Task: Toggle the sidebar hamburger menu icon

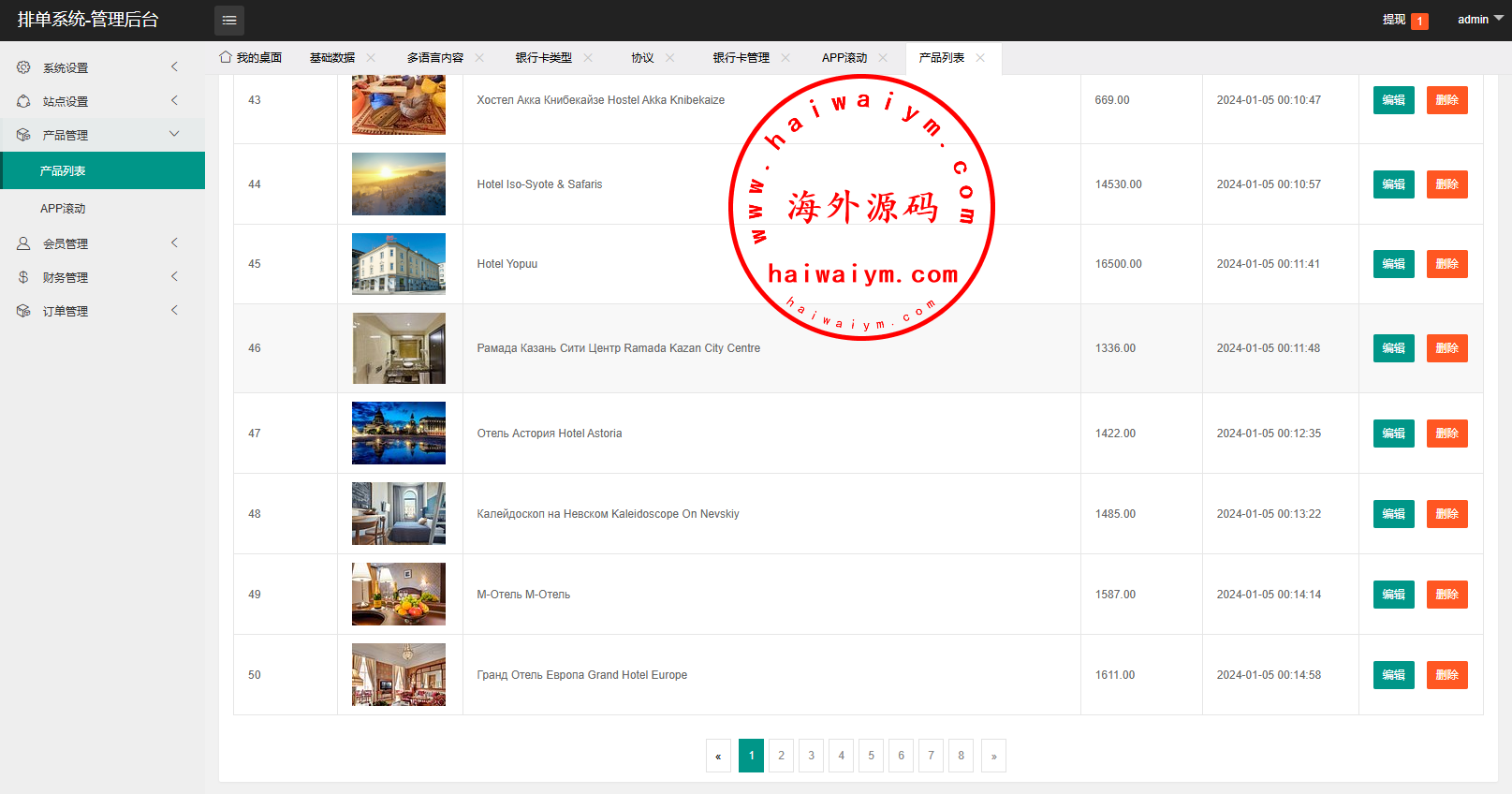Action: point(229,21)
